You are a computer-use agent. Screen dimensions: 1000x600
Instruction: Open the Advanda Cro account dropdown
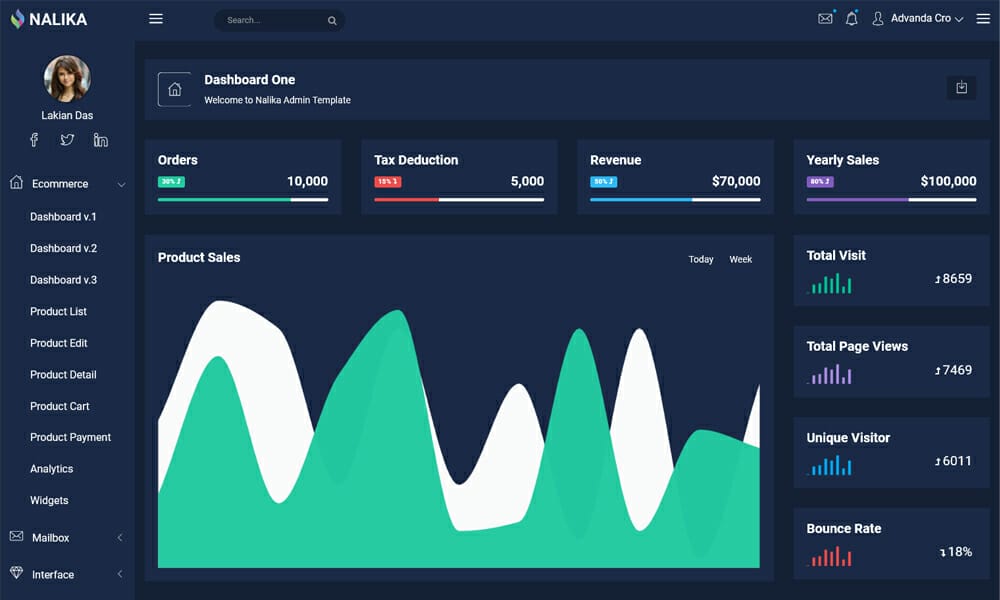pyautogui.click(x=921, y=18)
